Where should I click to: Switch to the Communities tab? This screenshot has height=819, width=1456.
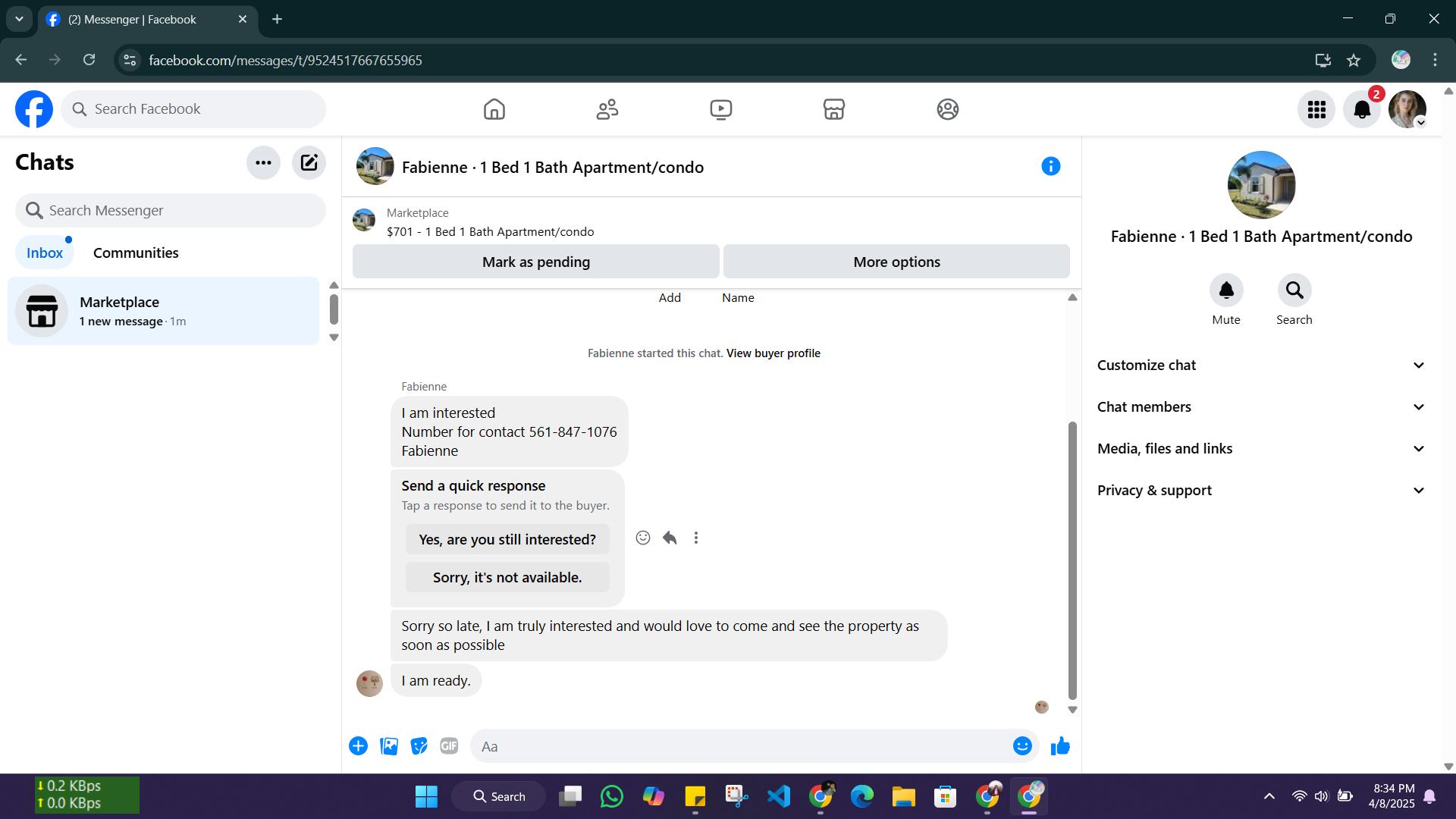[x=136, y=253]
